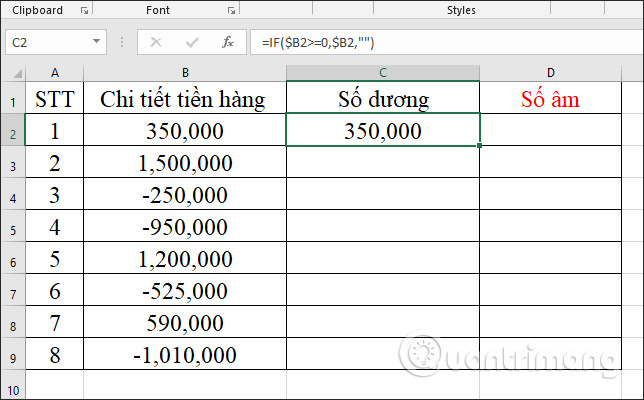
Task: Click the red 'Số âm' header cell
Action: tap(550, 98)
